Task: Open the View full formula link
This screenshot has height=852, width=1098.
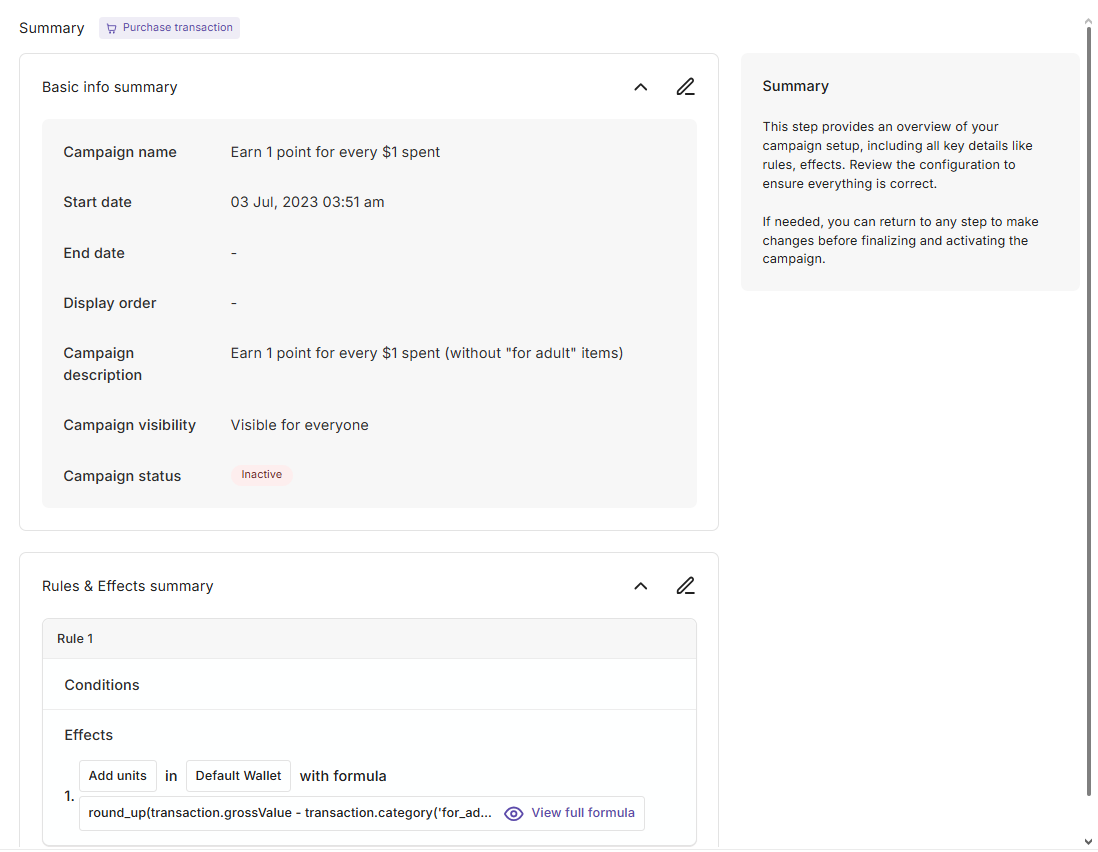Action: (582, 813)
